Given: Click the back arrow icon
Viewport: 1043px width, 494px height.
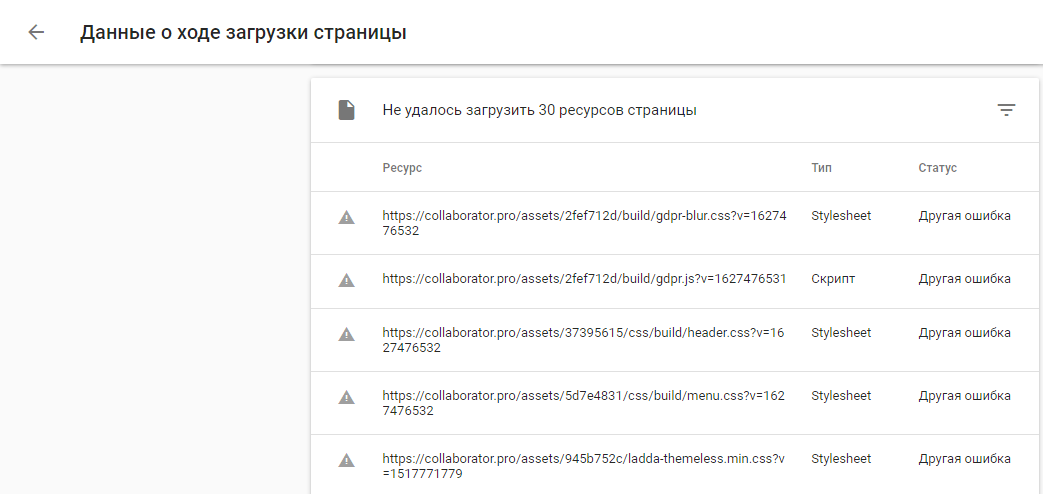Looking at the screenshot, I should 37,32.
